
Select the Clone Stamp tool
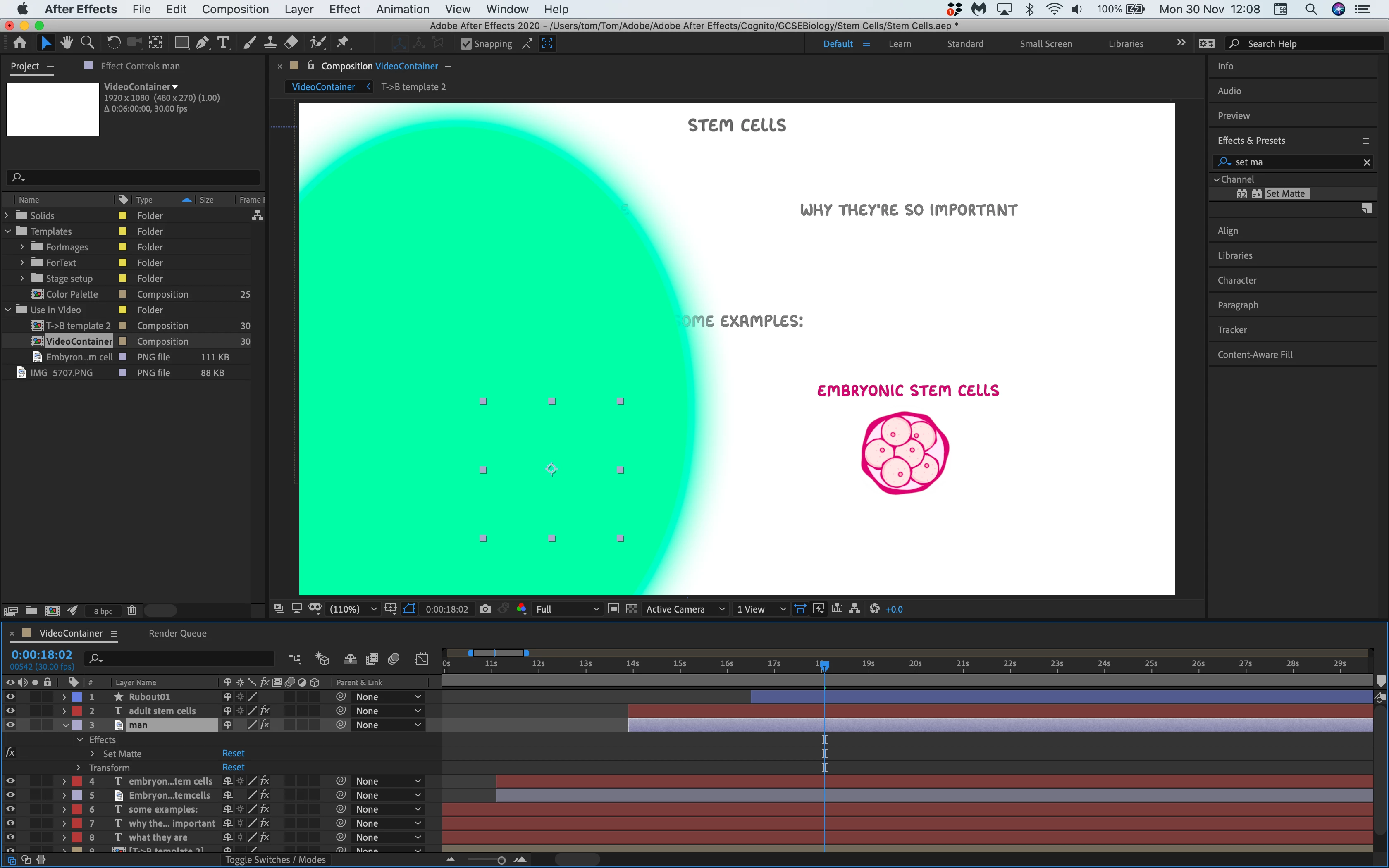point(270,43)
